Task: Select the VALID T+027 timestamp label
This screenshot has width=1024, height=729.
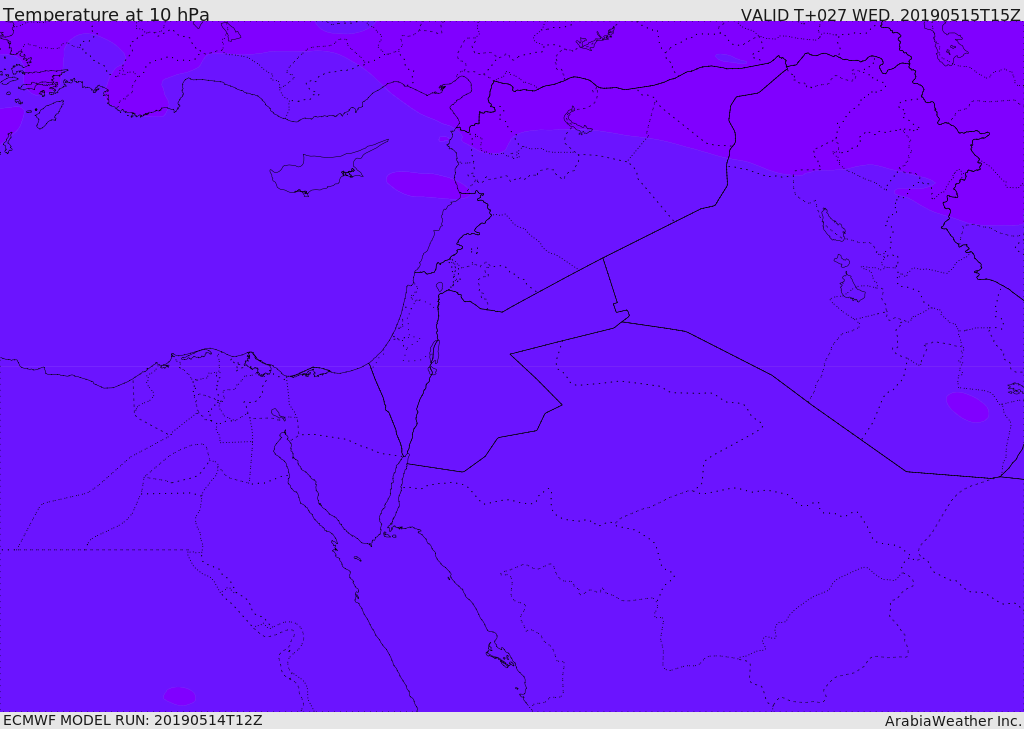Action: [880, 14]
